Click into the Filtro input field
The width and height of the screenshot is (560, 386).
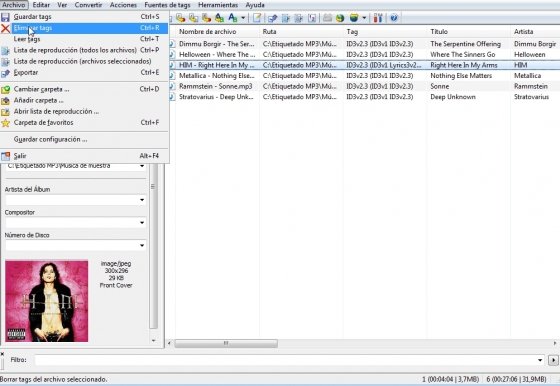(286, 360)
